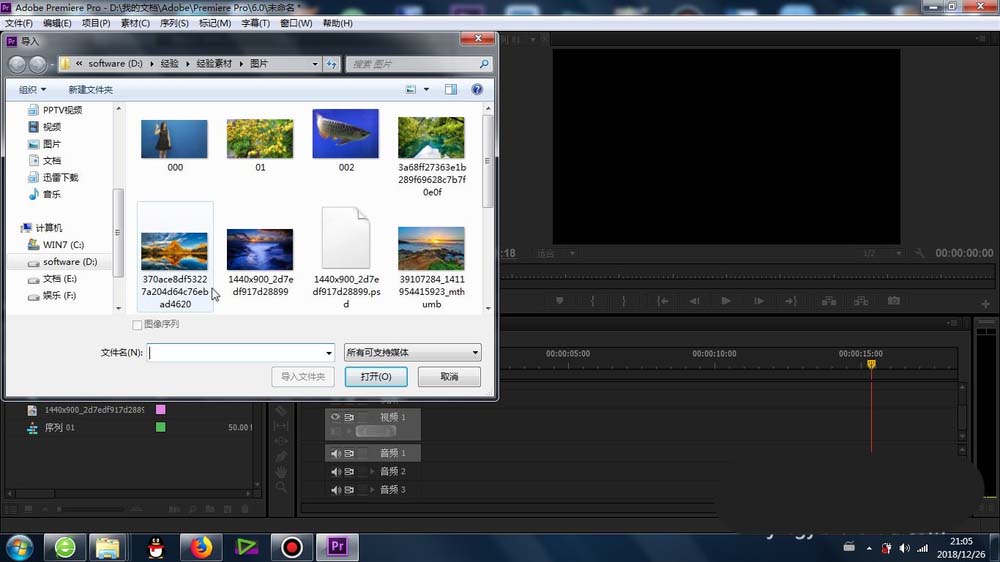
Task: Toggle sync lock for 音频 1 track
Action: pos(349,453)
